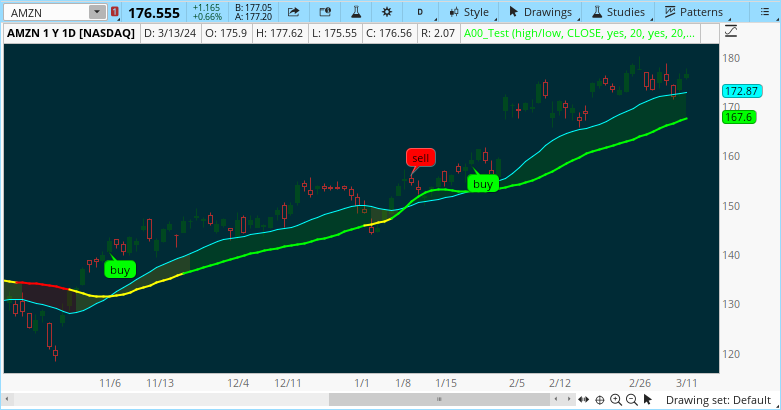Open the Drawing set: Default selector
781x410 pixels.
(718, 400)
